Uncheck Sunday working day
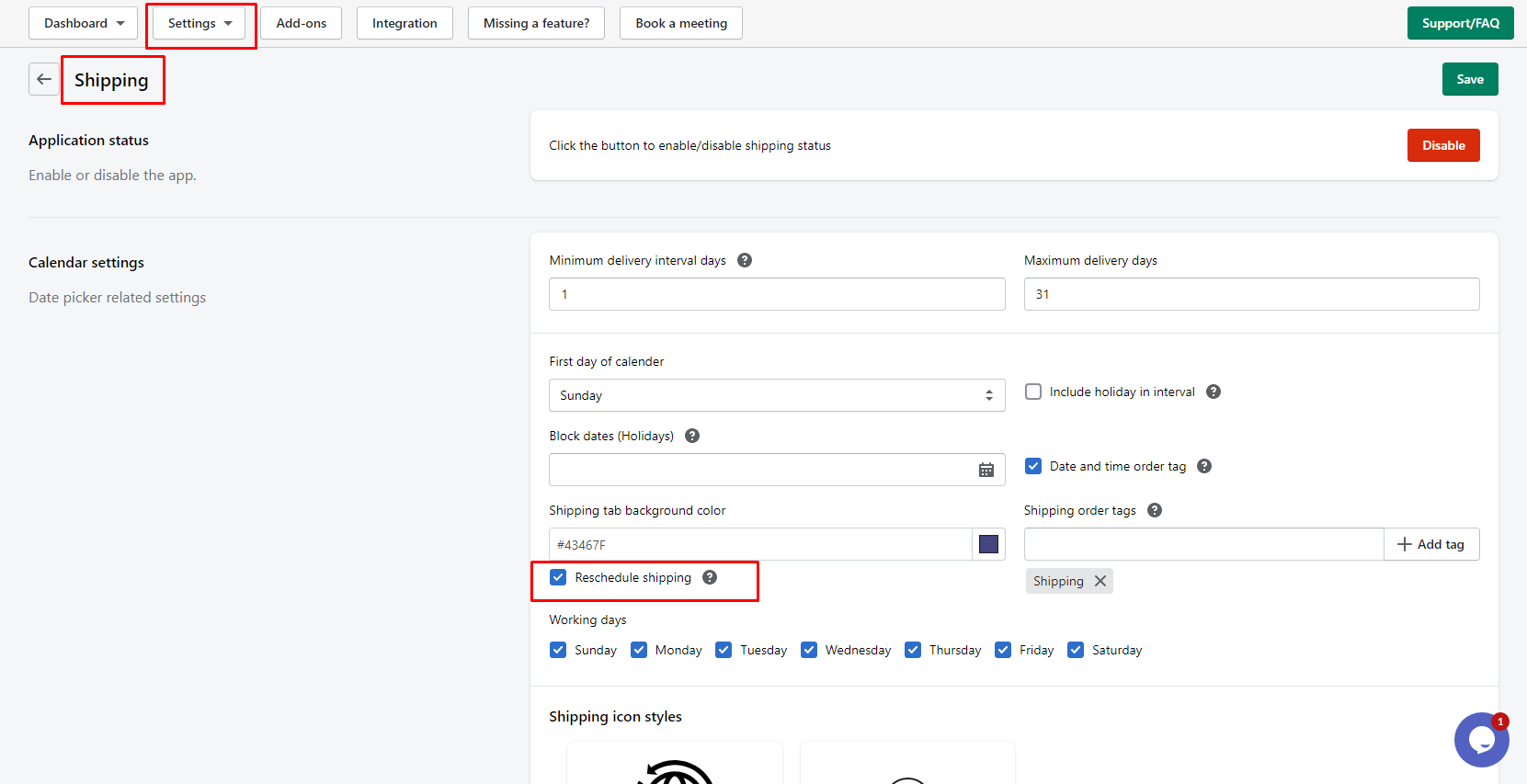 (x=558, y=650)
